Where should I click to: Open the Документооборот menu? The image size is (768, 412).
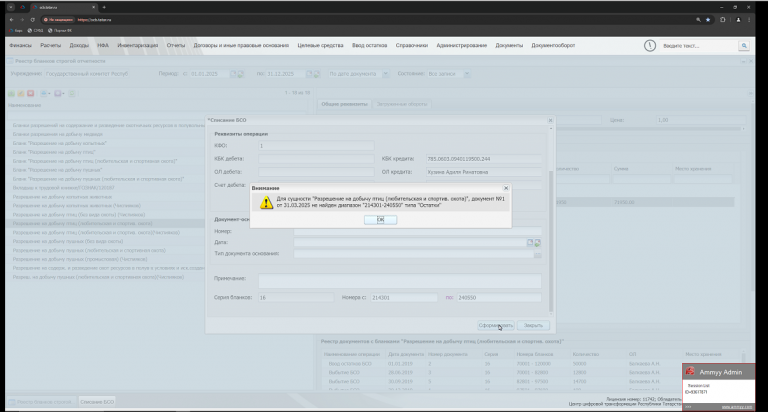[553, 46]
